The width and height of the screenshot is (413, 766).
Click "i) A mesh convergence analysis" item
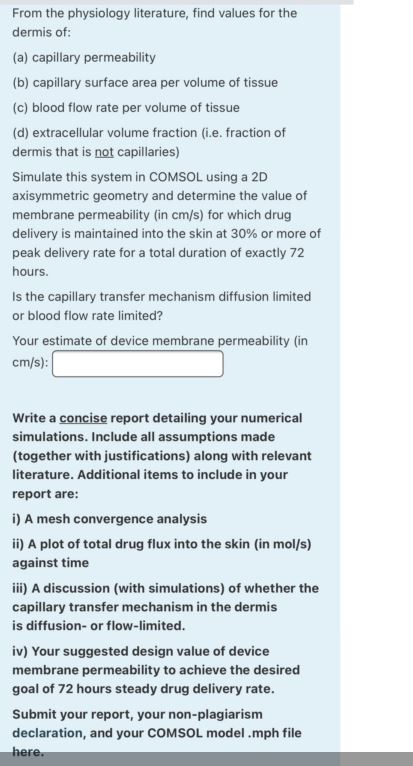(109, 519)
